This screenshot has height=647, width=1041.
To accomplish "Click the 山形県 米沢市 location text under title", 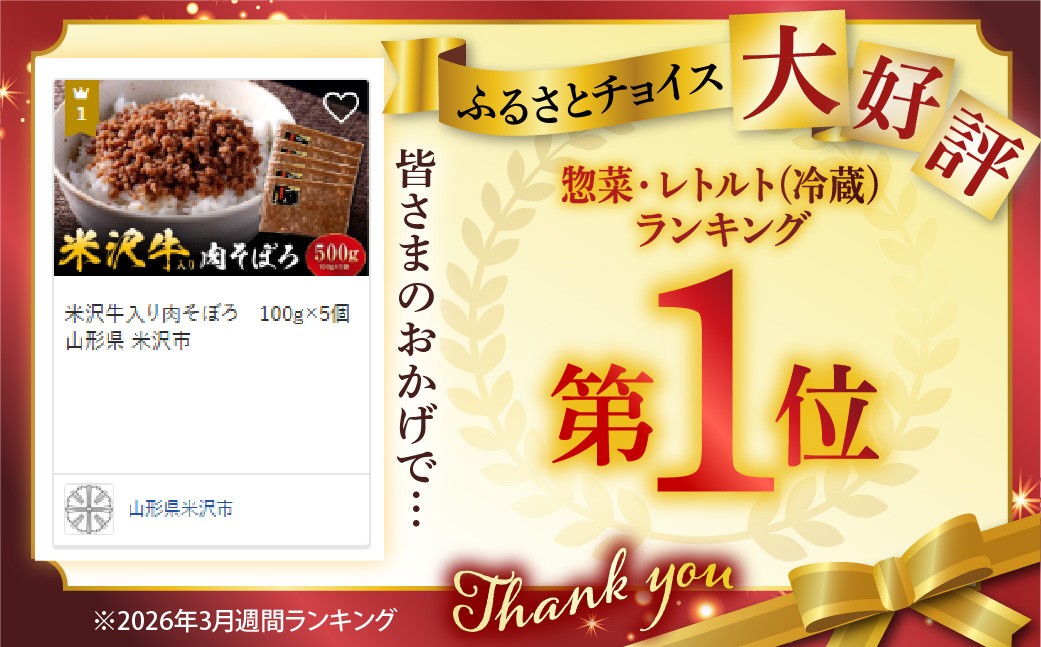I will tap(127, 340).
